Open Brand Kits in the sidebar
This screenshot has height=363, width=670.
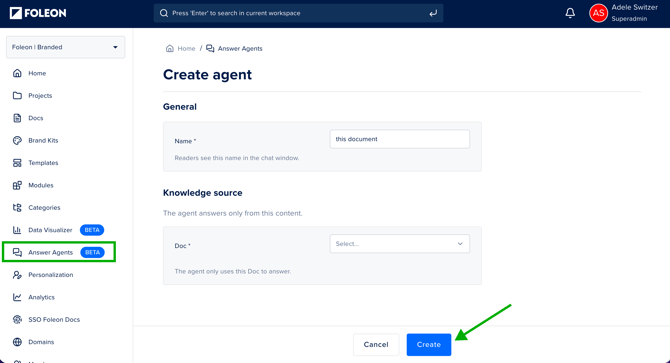click(43, 141)
